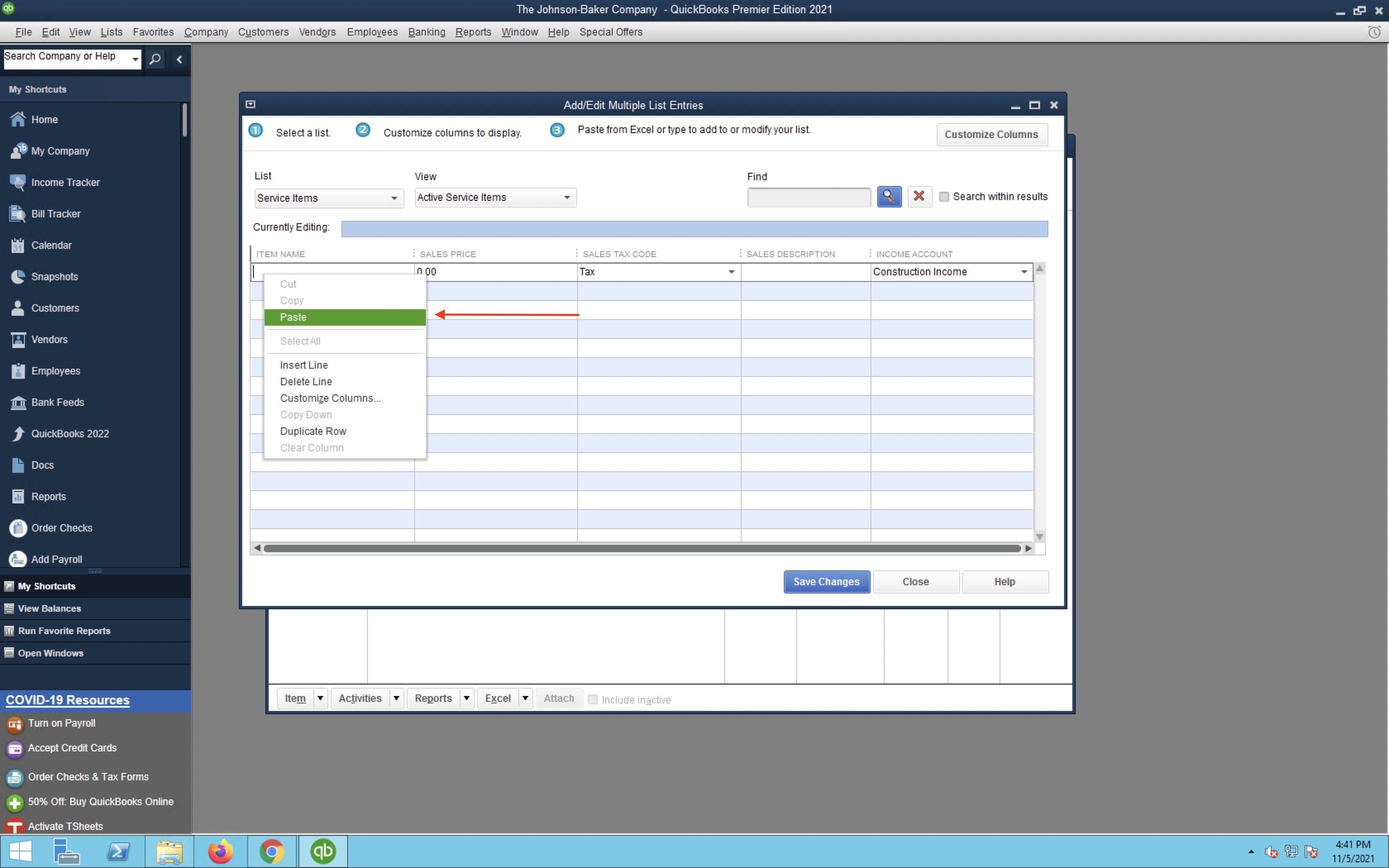Collapse the left icon bar arrow

click(x=179, y=59)
